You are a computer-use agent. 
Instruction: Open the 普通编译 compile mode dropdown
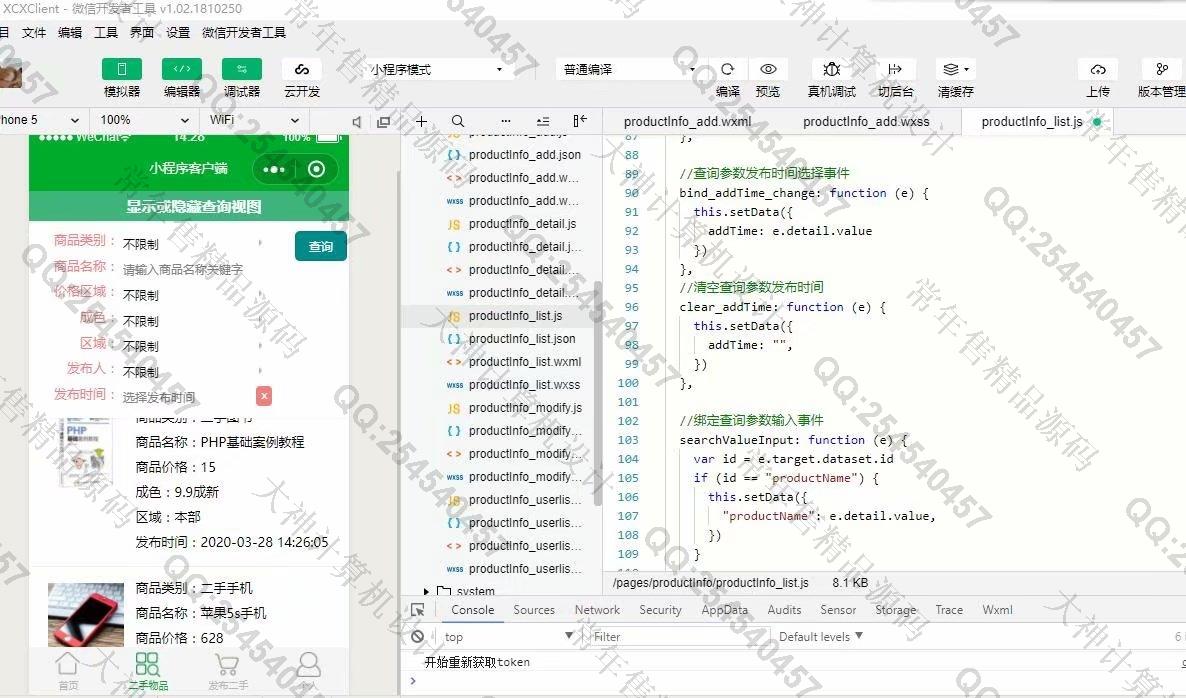click(x=628, y=70)
